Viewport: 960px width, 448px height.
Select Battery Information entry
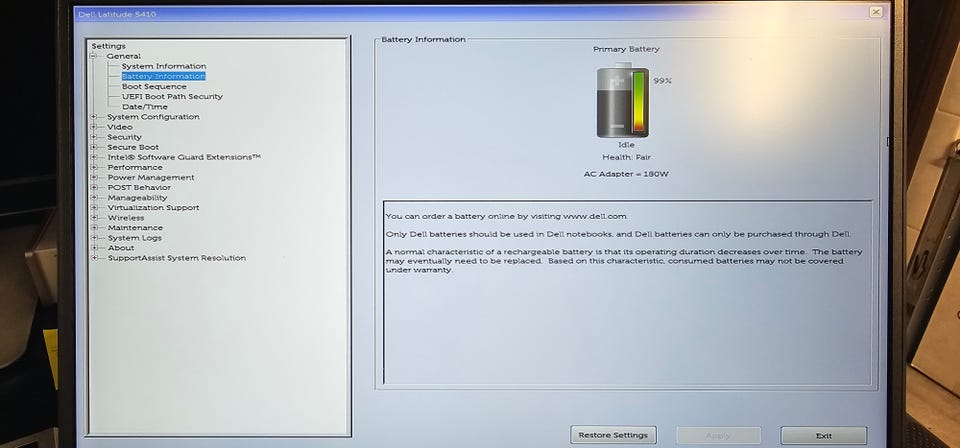(163, 77)
